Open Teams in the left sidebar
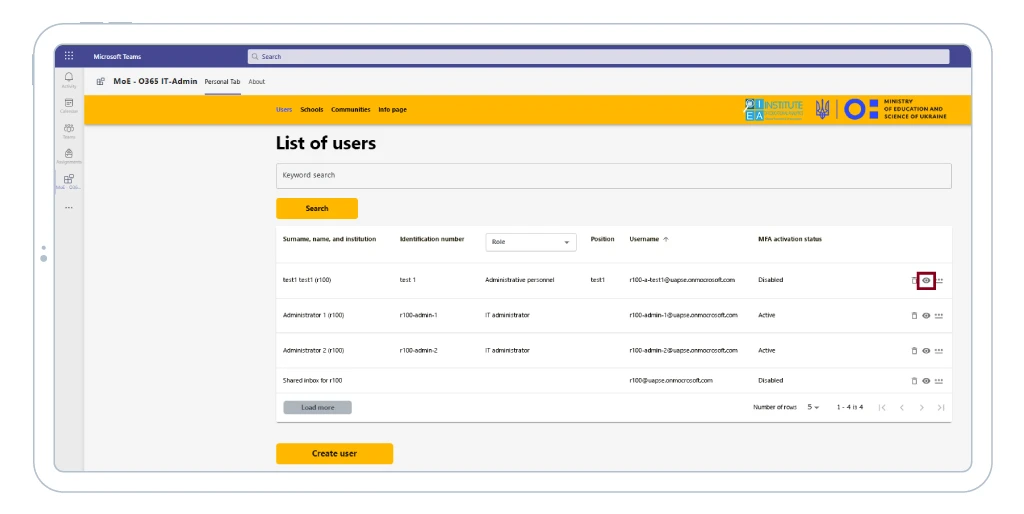Image resolution: width=1024 pixels, height=514 pixels. (x=69, y=131)
